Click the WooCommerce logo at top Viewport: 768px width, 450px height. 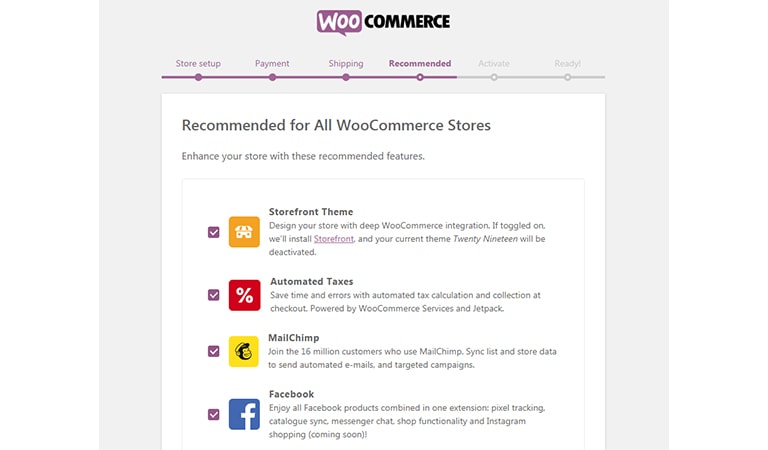tap(383, 22)
